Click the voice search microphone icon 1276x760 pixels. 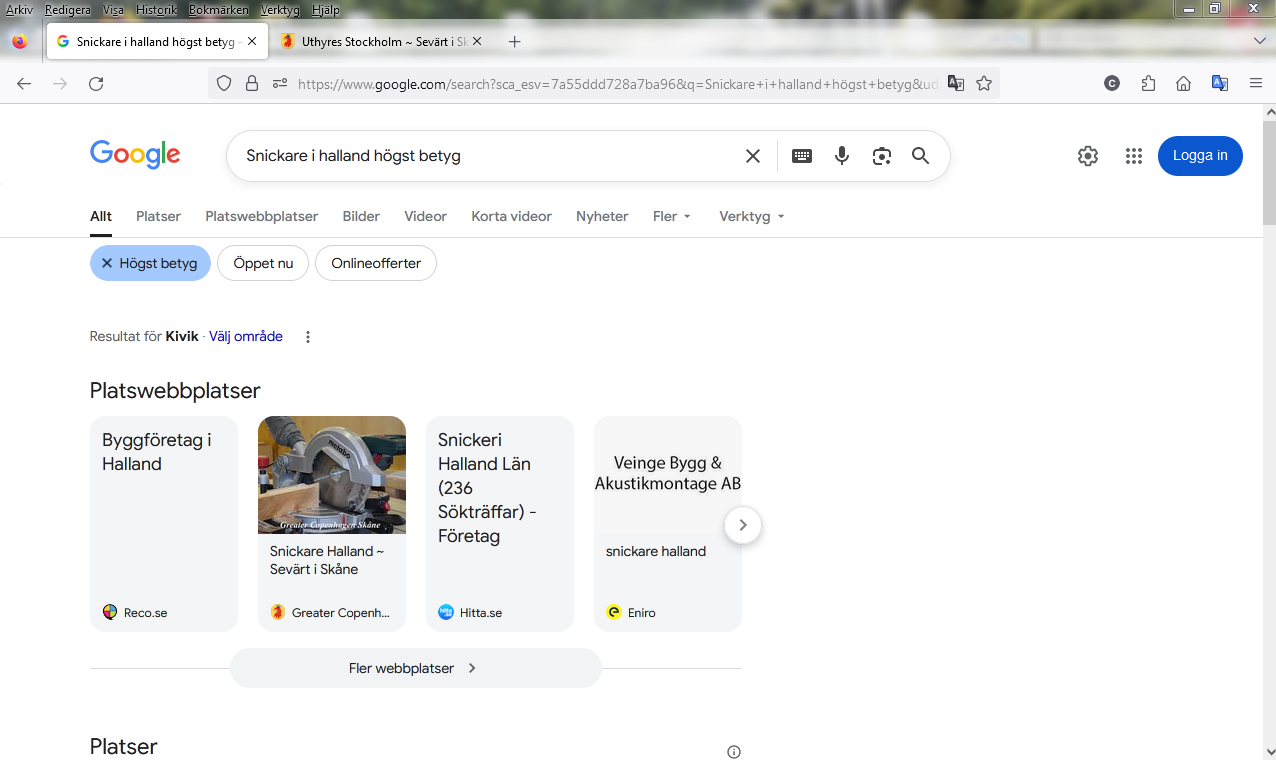(x=842, y=156)
